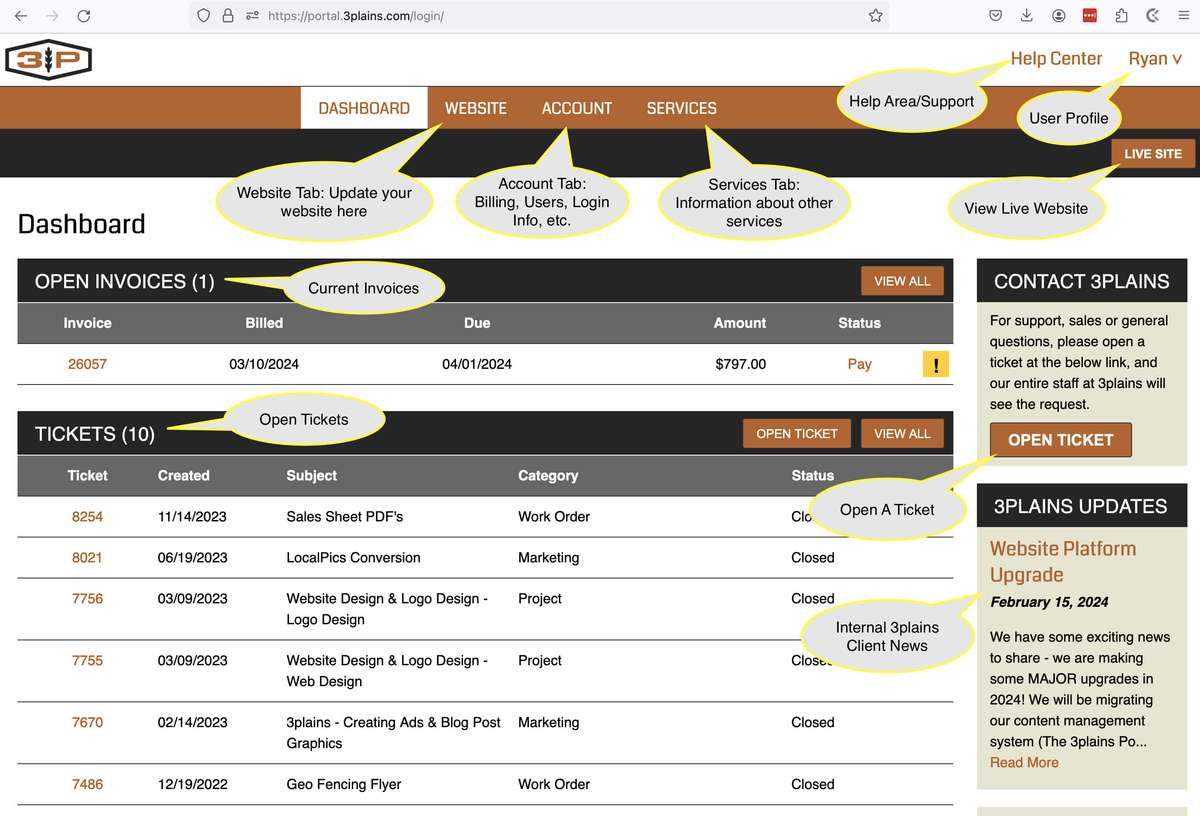The image size is (1200, 816).
Task: Click the $797.00 invoice amount
Action: click(x=741, y=364)
